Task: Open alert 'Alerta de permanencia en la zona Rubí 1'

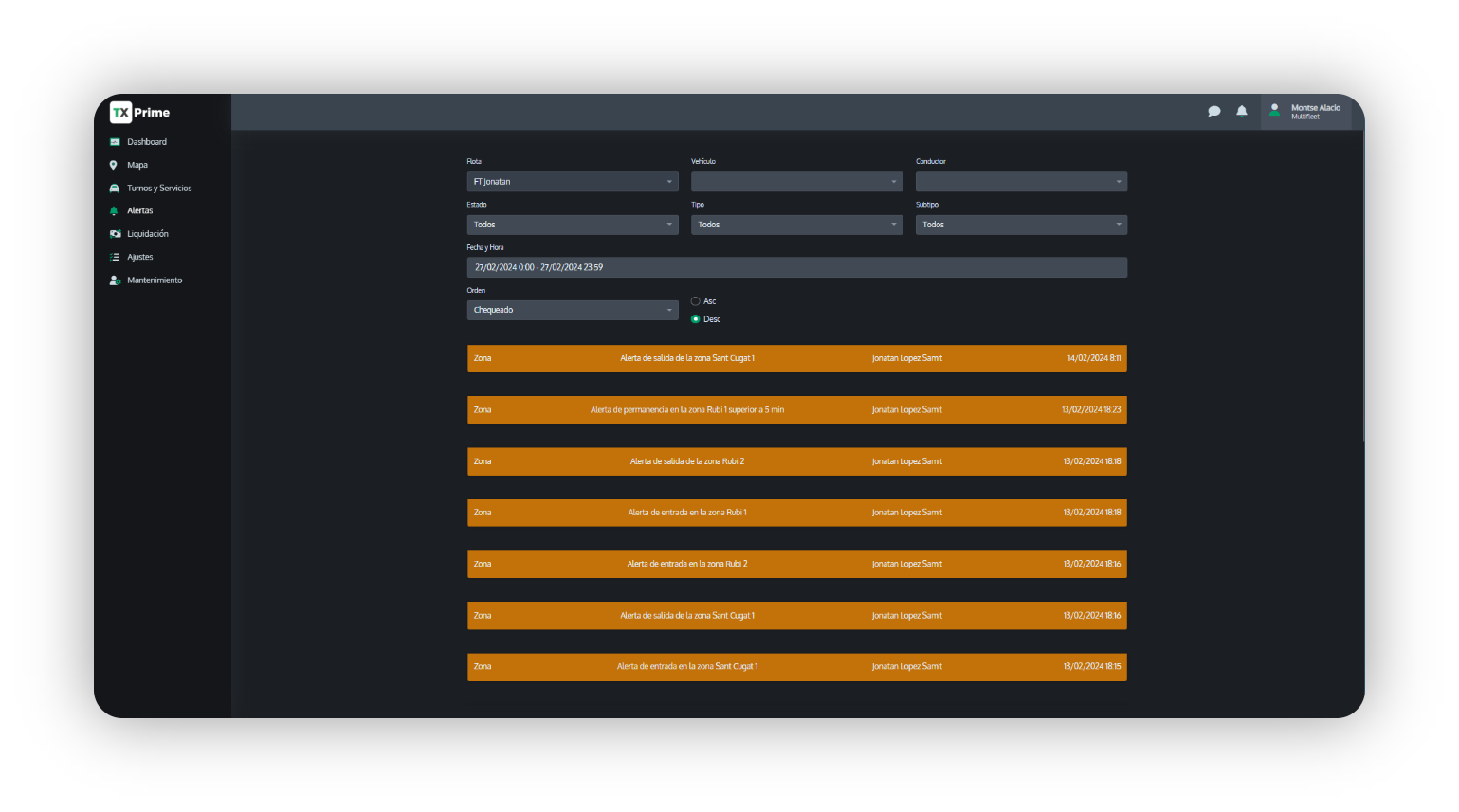Action: (797, 410)
